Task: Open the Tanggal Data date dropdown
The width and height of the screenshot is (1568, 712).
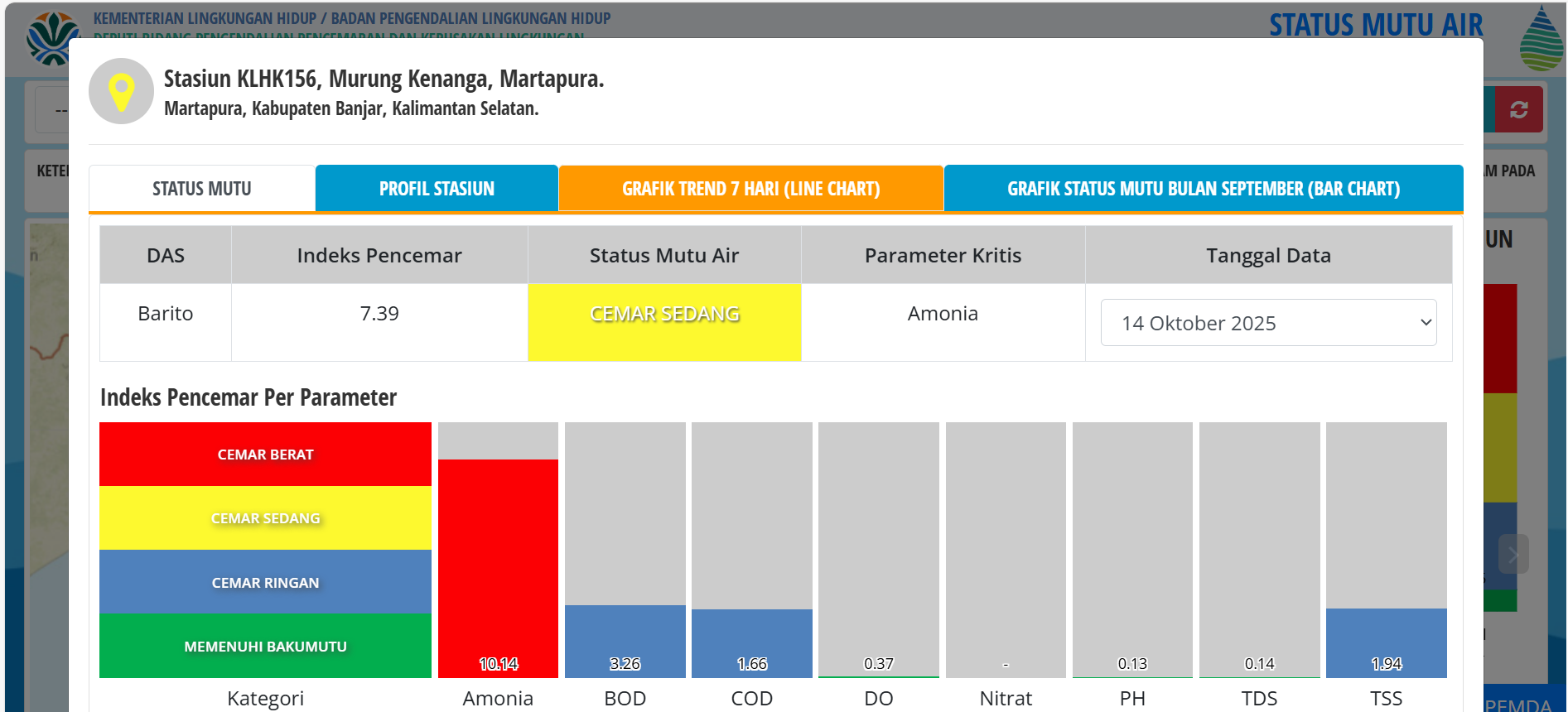Action: 1267,323
